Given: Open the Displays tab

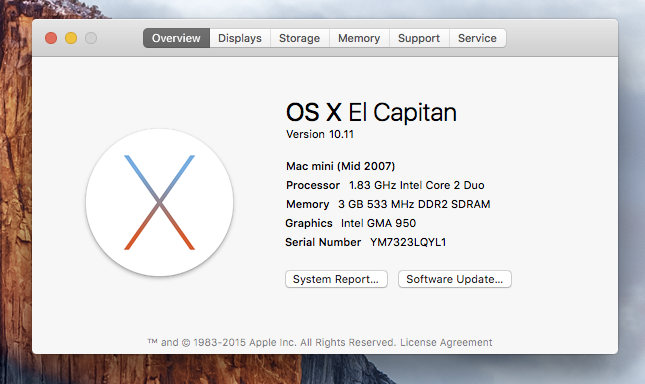Looking at the screenshot, I should 240,38.
